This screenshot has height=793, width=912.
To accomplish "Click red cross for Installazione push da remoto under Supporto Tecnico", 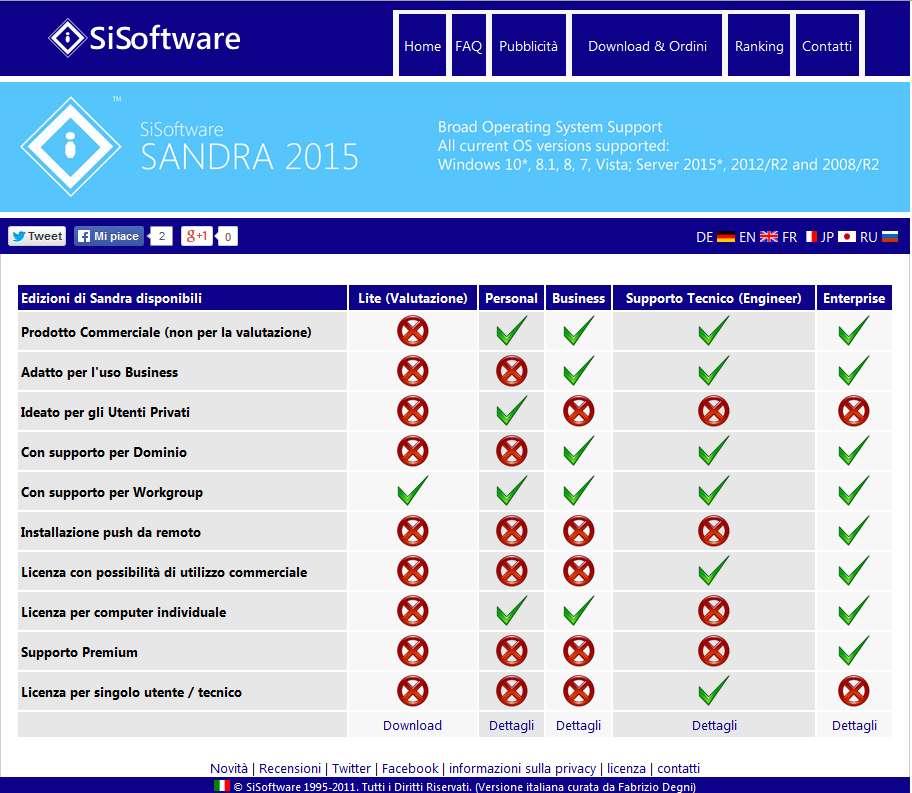I will [714, 531].
